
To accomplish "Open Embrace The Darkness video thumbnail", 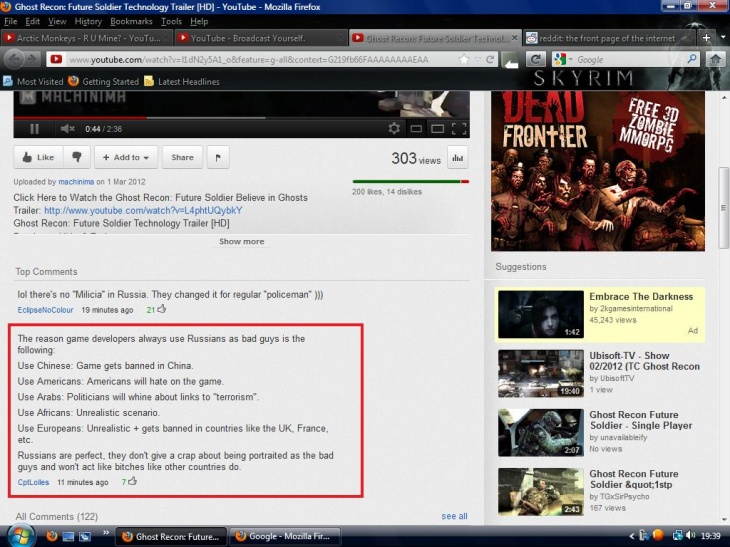I will (540, 314).
